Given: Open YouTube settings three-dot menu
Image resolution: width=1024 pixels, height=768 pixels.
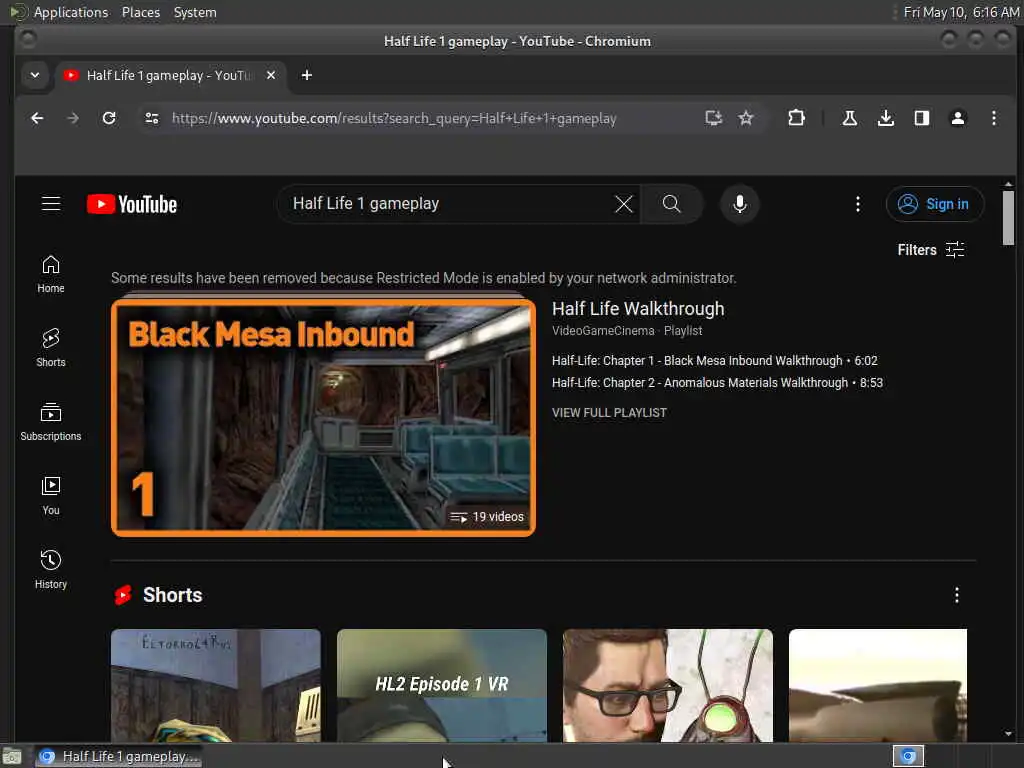Looking at the screenshot, I should point(857,204).
